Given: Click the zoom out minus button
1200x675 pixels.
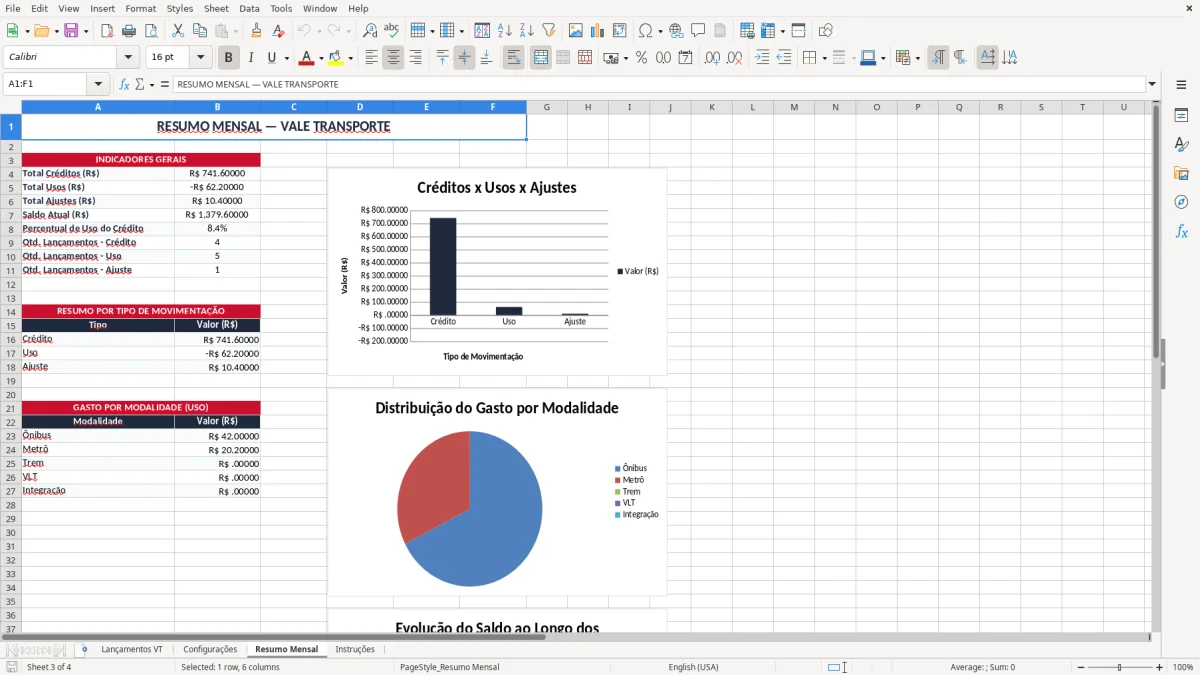Looking at the screenshot, I should pyautogui.click(x=1081, y=667).
